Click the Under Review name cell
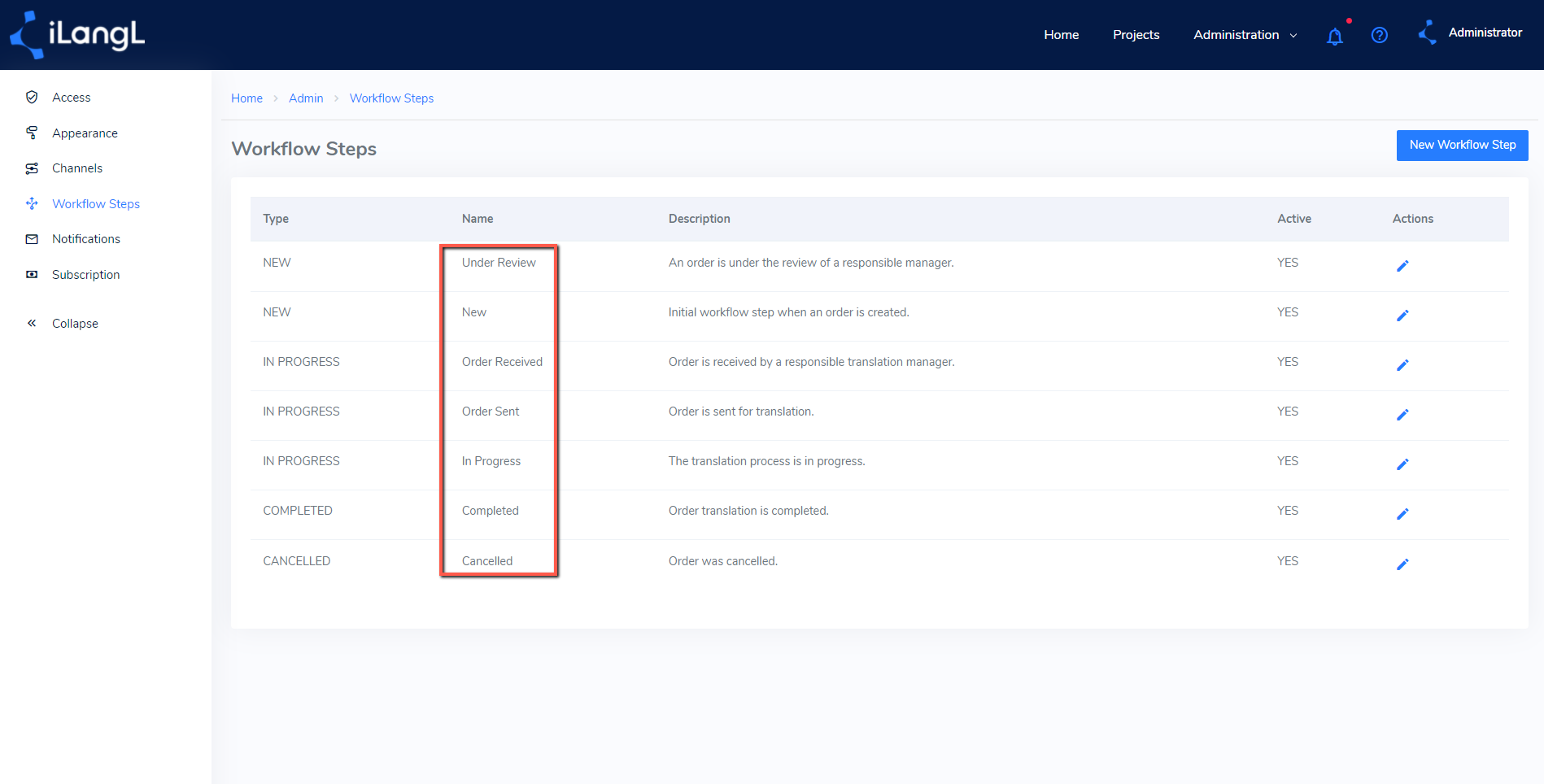The height and width of the screenshot is (784, 1544). click(x=499, y=263)
